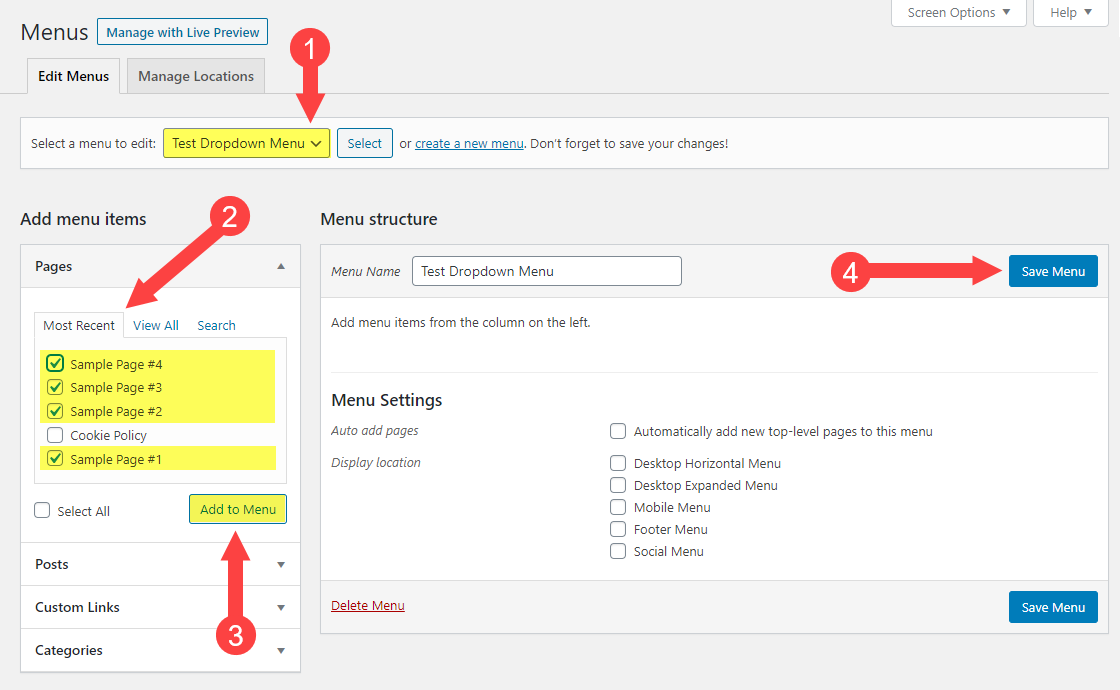Screen dimensions: 1120x690
Task: Toggle the Select All checkbox
Action: point(42,511)
